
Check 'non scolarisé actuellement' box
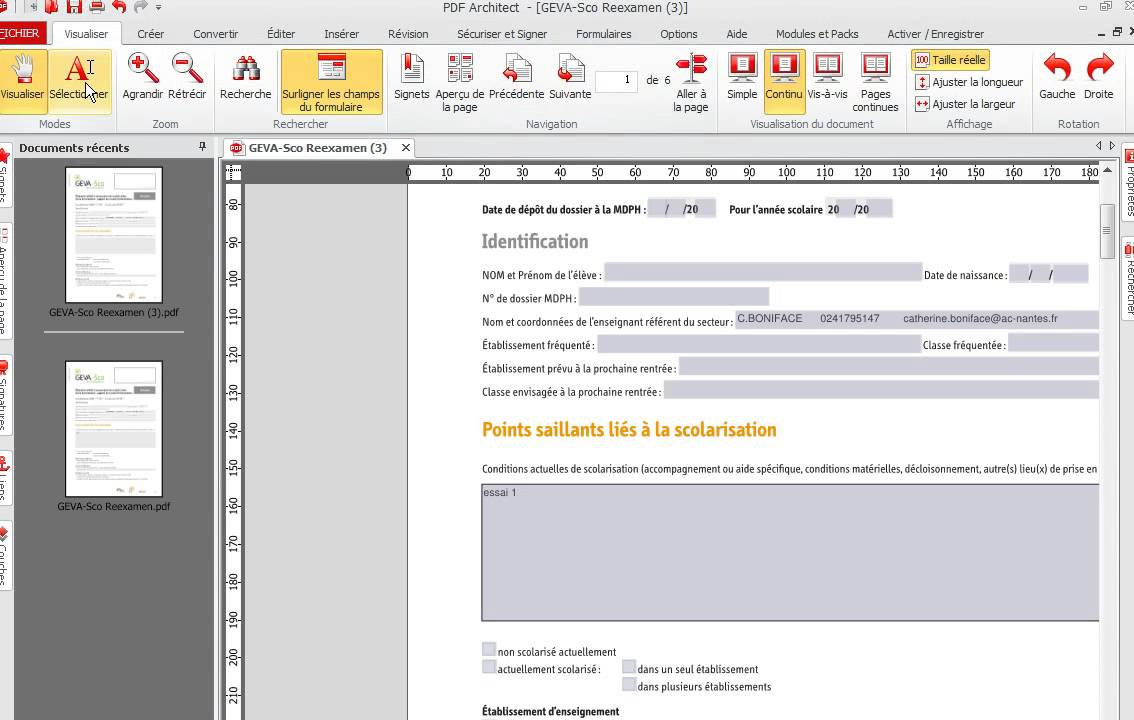point(489,649)
